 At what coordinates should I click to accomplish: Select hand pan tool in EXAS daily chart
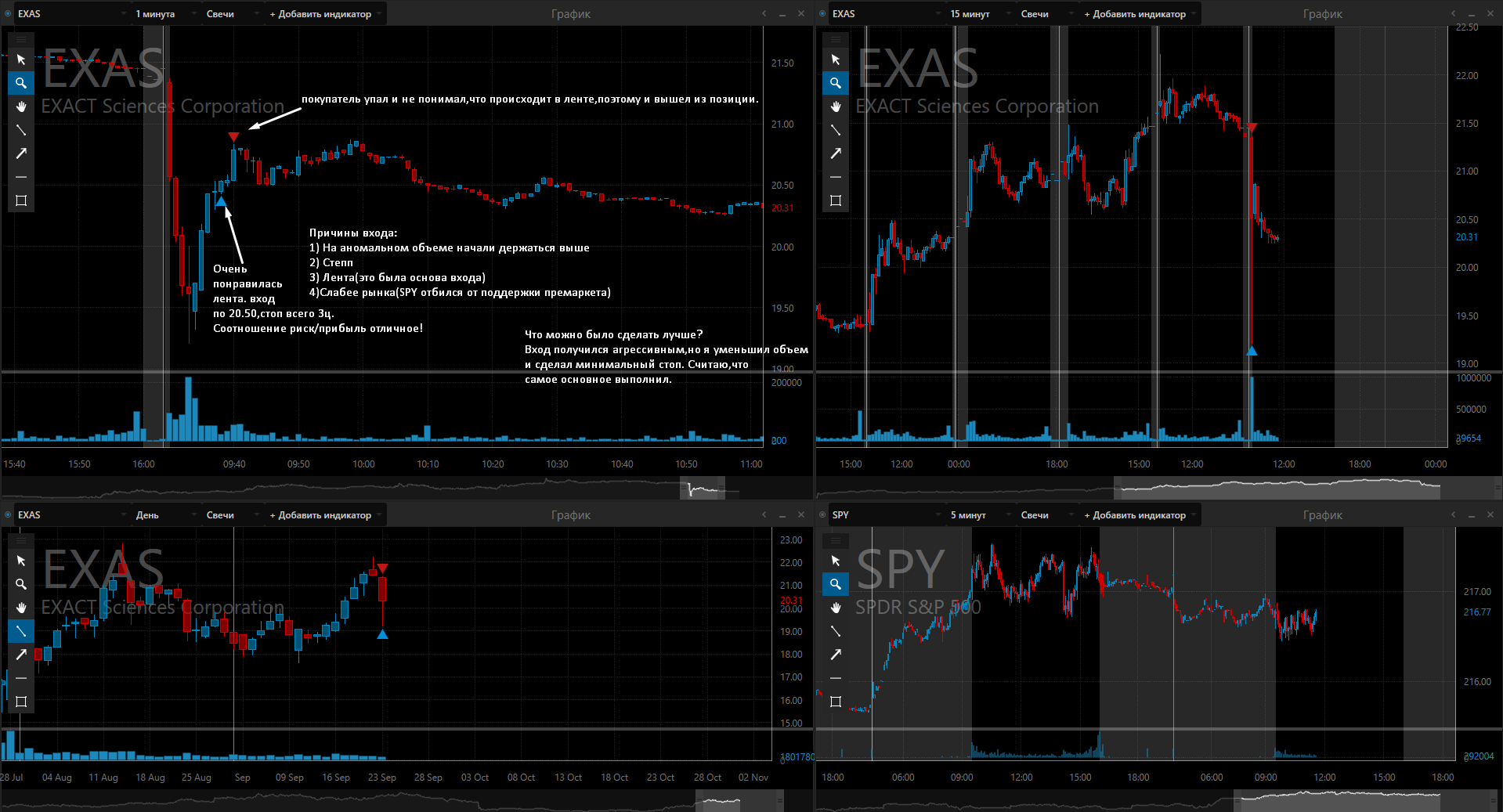(x=21, y=608)
